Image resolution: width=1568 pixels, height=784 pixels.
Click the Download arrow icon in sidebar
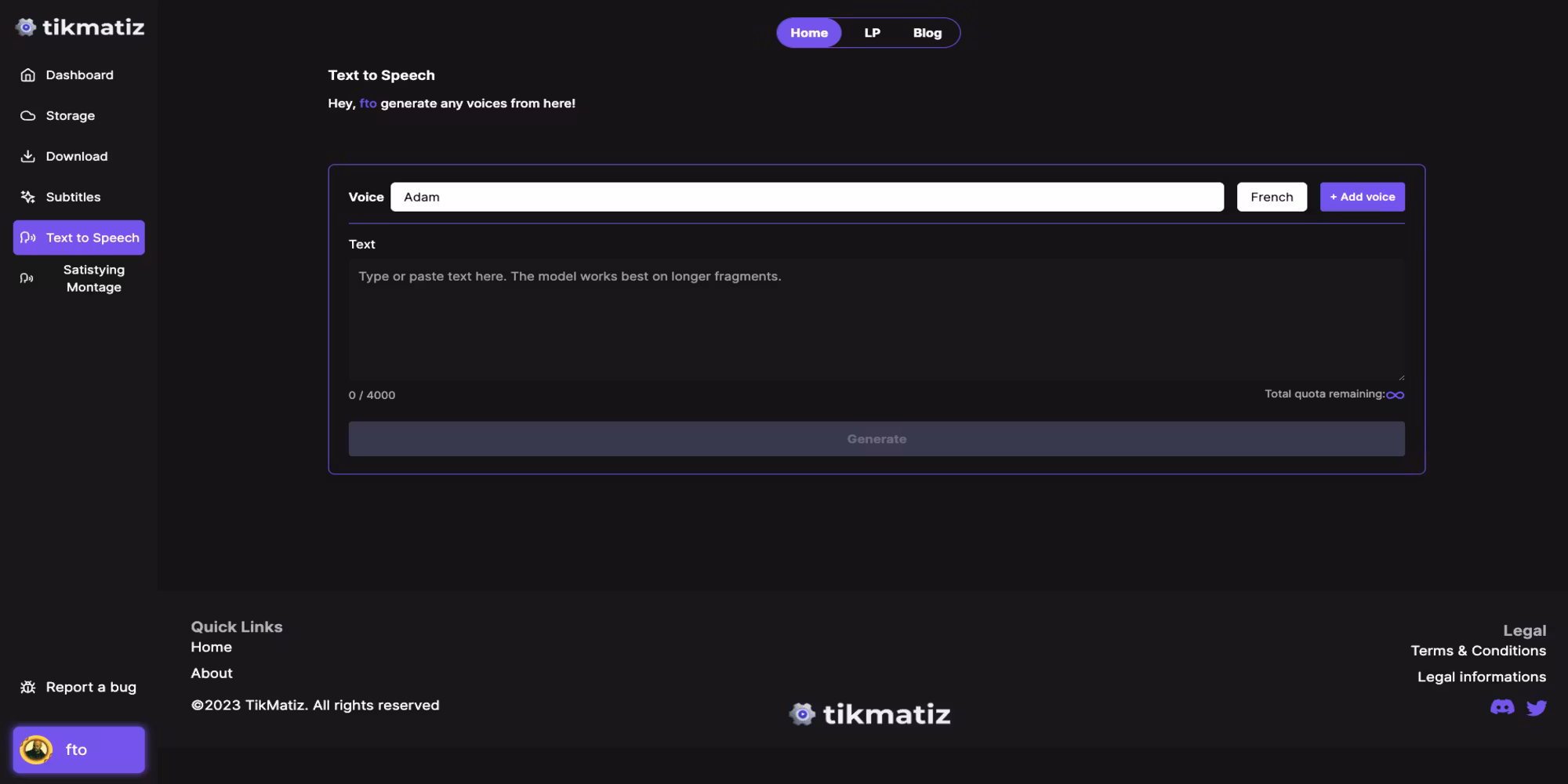click(x=28, y=157)
